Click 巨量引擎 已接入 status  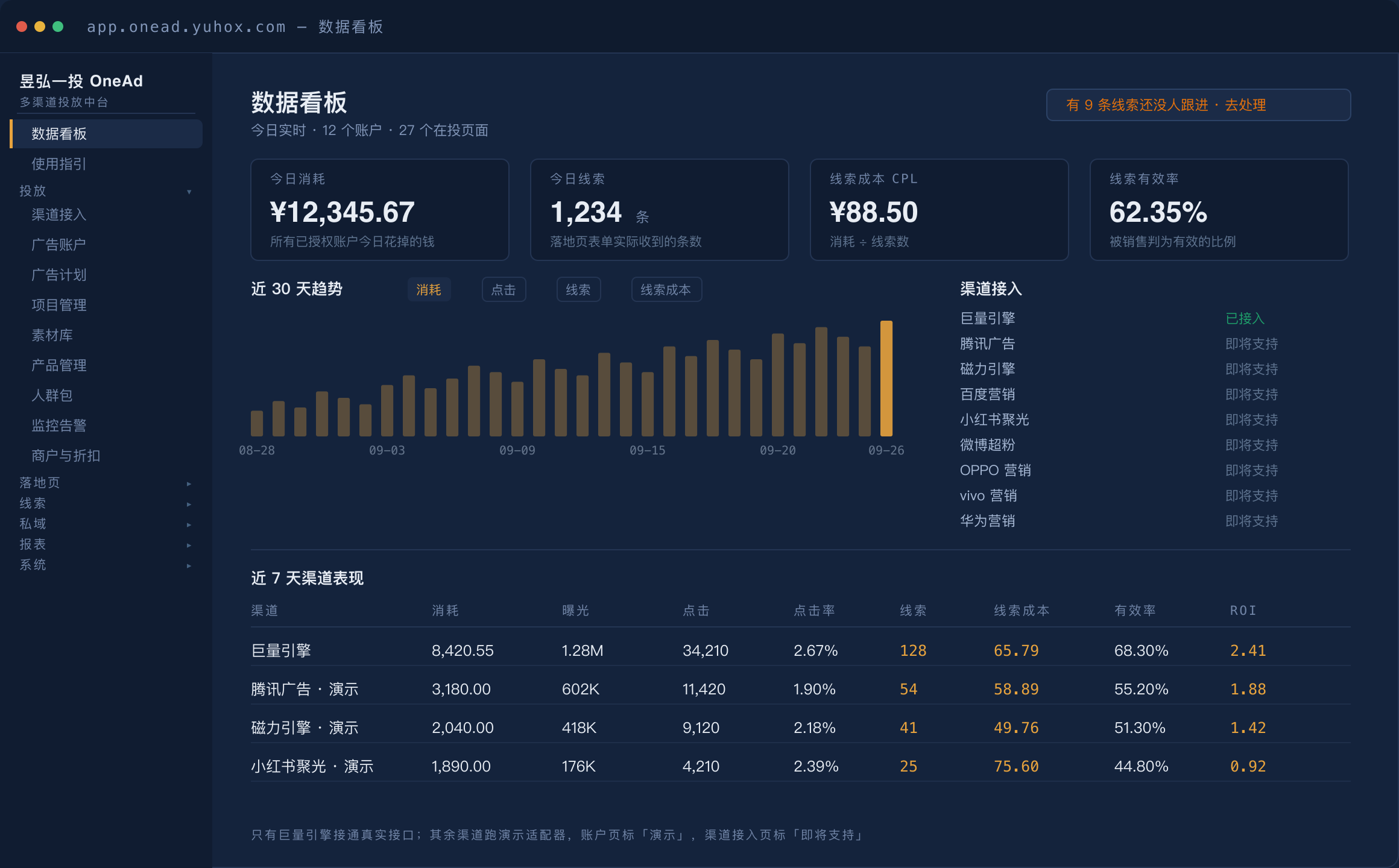(x=1245, y=318)
